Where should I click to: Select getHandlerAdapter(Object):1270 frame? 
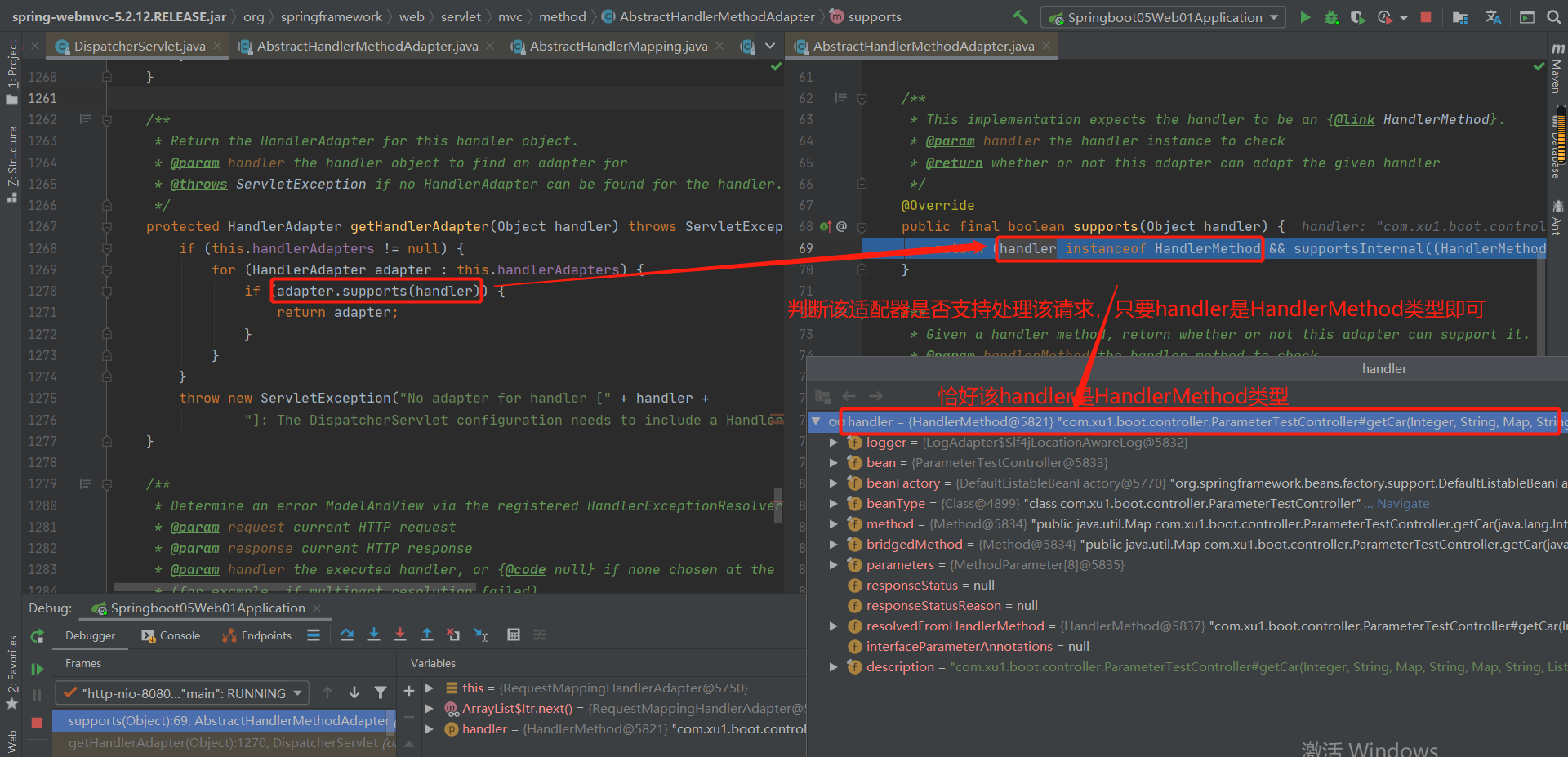224,742
